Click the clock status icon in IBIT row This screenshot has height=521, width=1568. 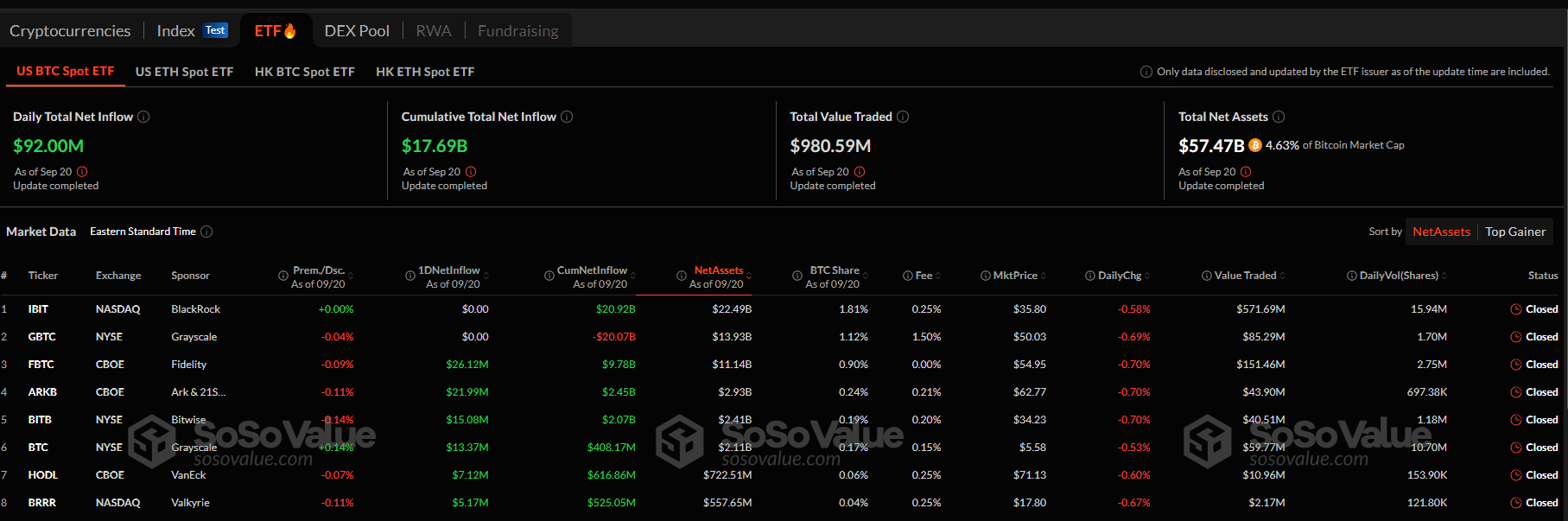[x=1515, y=309]
